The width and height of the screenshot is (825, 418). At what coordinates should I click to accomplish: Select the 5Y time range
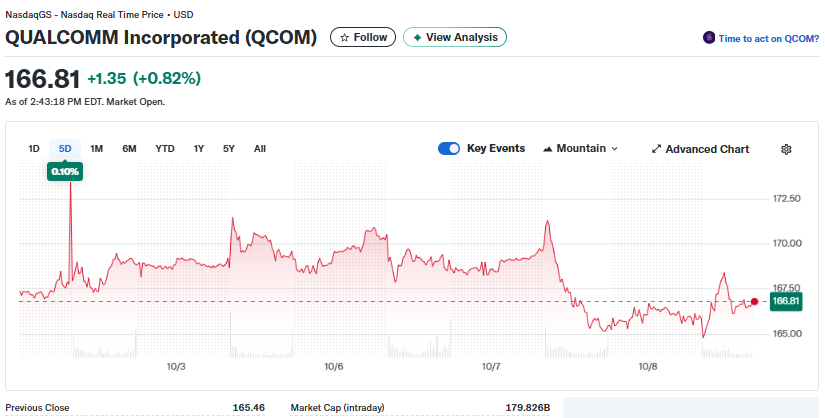(229, 149)
